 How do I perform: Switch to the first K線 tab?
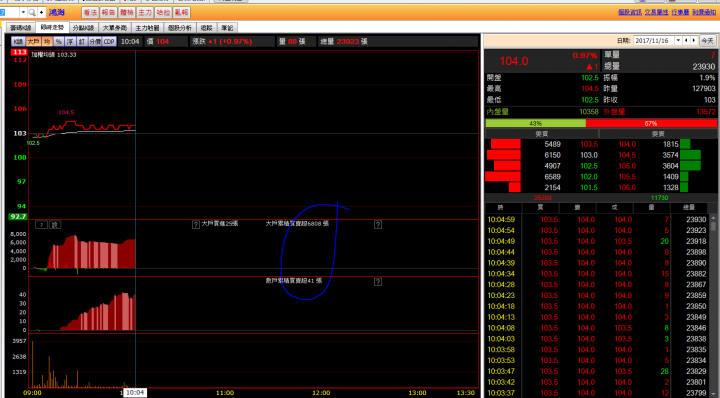pyautogui.click(x=20, y=28)
